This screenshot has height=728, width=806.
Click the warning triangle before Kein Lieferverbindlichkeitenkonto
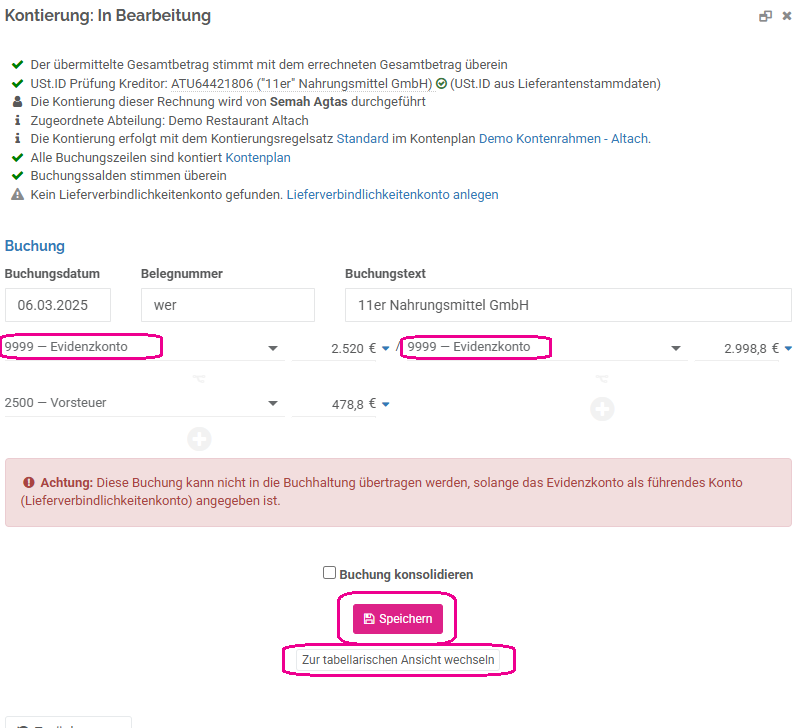[x=17, y=194]
